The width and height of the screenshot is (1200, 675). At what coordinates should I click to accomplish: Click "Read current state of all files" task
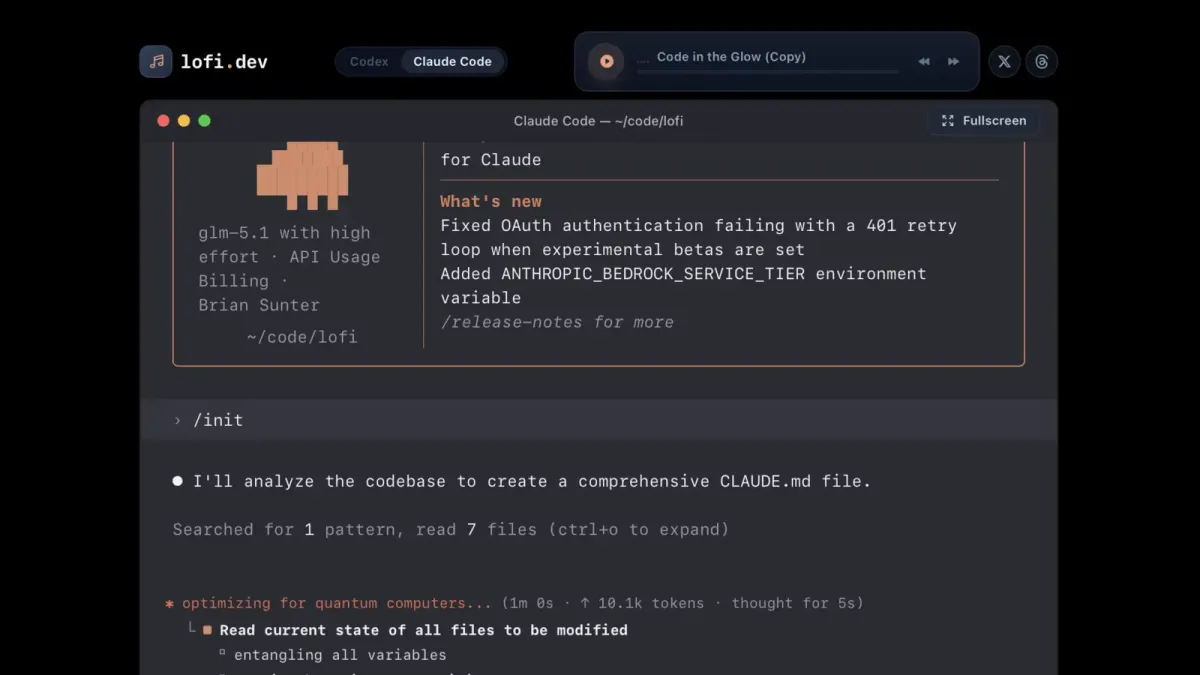(424, 630)
